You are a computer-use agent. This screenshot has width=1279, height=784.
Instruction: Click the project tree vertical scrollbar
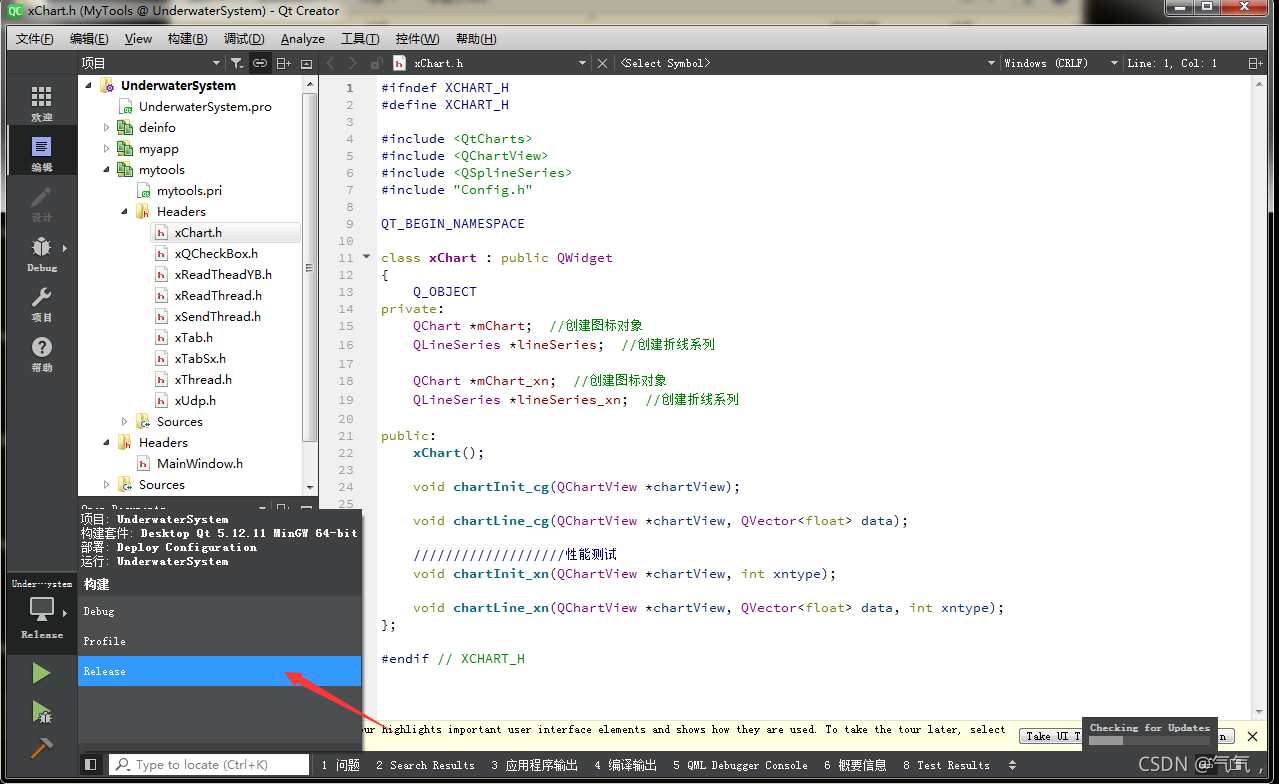click(x=309, y=270)
